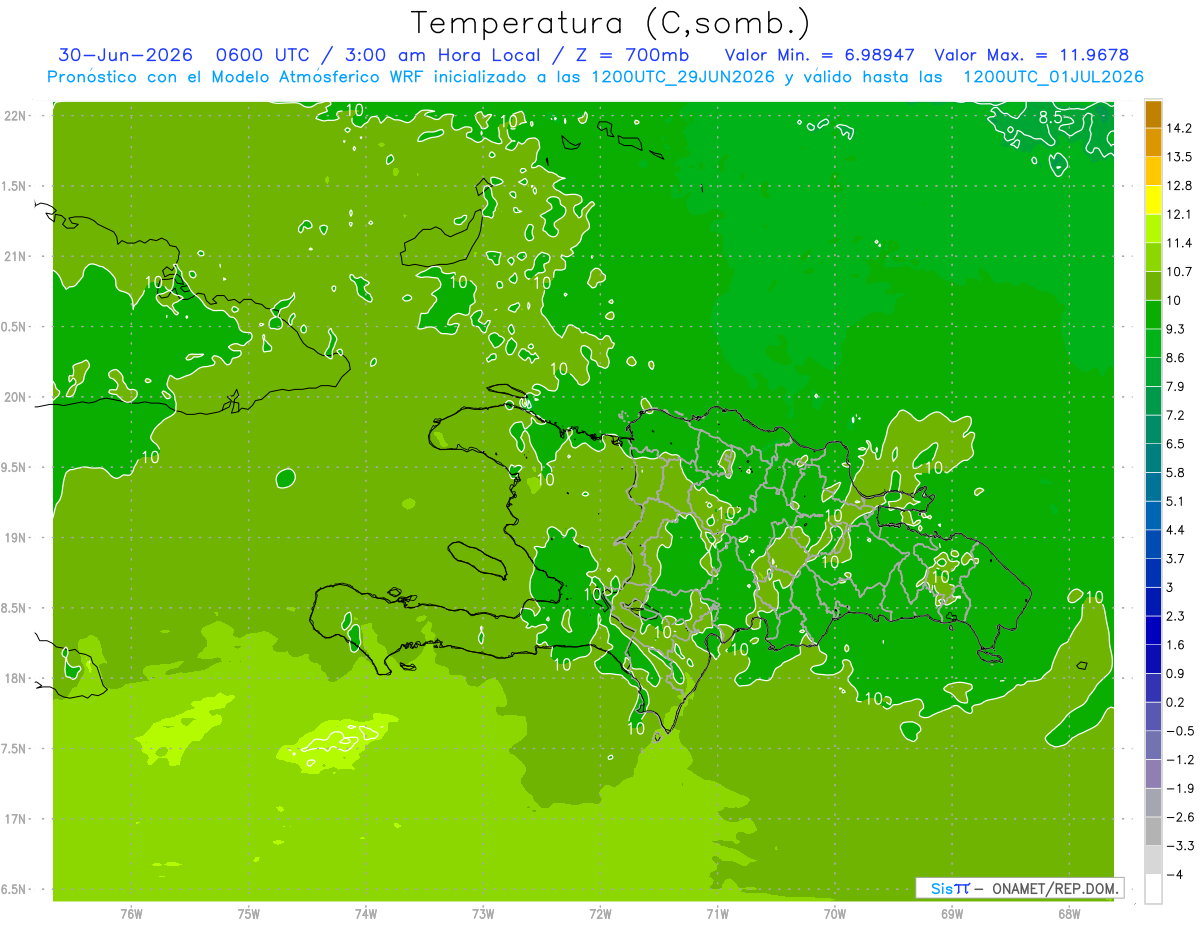Click the "69W" longitude axis label

pos(952,914)
